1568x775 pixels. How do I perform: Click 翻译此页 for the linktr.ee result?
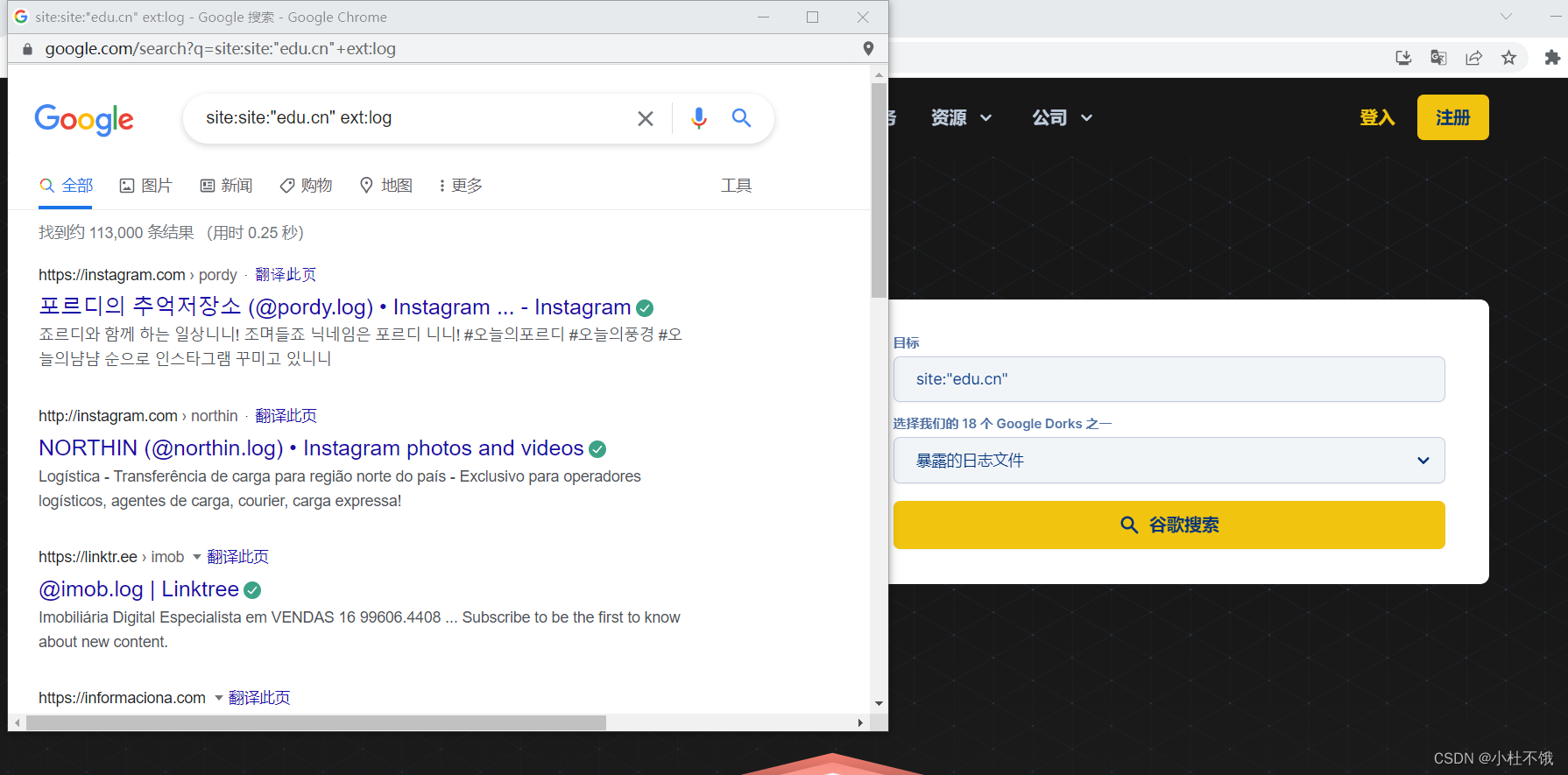[x=237, y=557]
